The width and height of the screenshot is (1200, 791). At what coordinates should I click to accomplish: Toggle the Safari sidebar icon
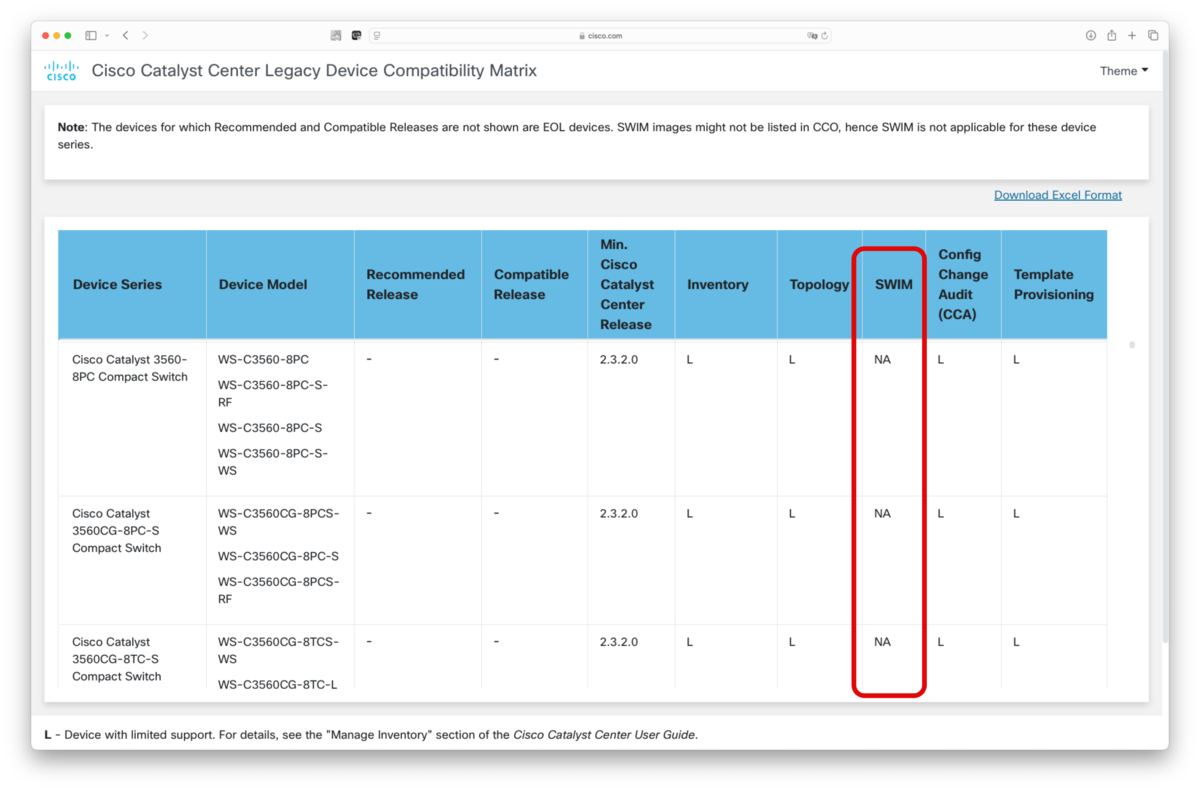pyautogui.click(x=91, y=35)
